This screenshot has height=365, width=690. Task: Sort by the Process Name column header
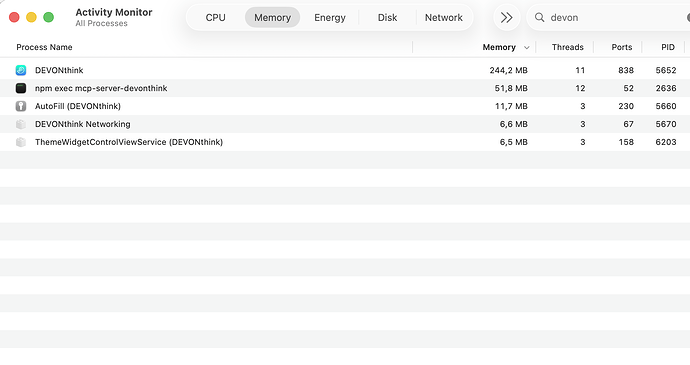[44, 47]
